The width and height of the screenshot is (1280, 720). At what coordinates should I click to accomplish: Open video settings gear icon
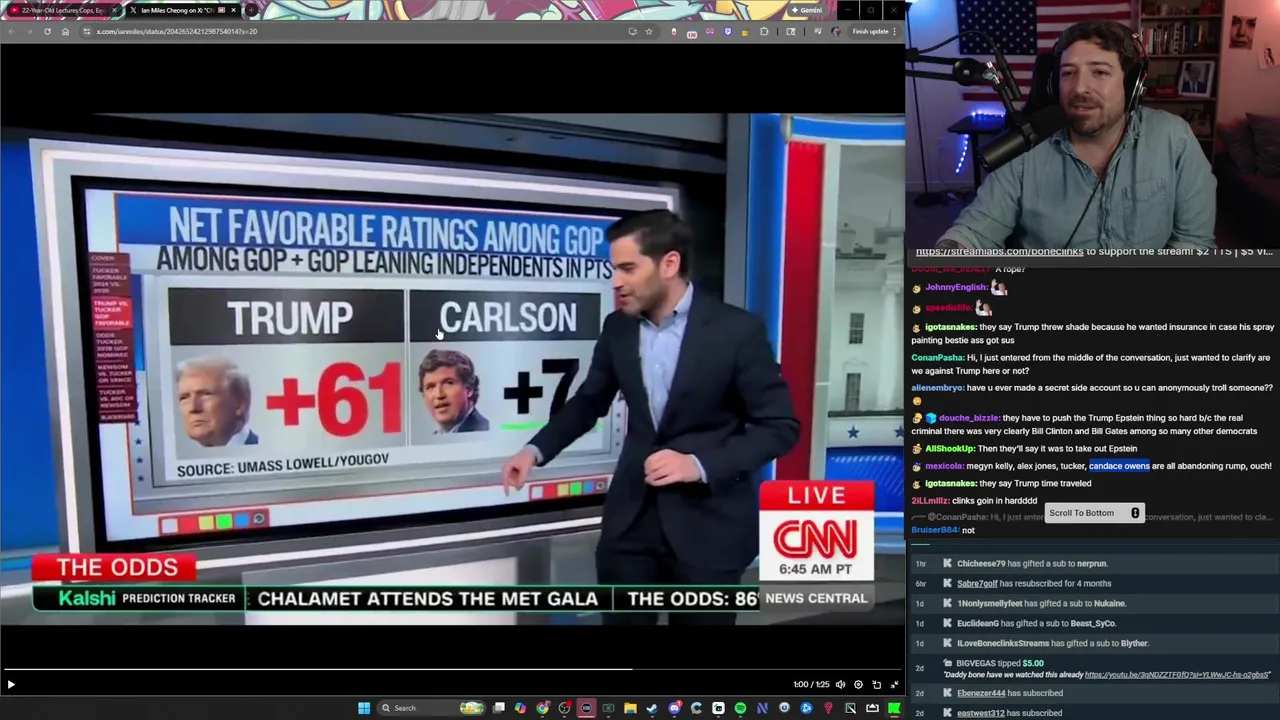pyautogui.click(x=858, y=684)
